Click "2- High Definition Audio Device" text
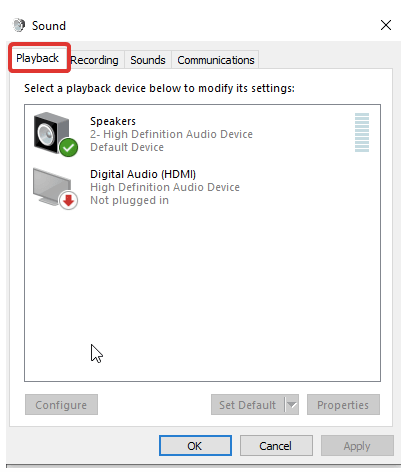402x472 pixels. (x=171, y=134)
